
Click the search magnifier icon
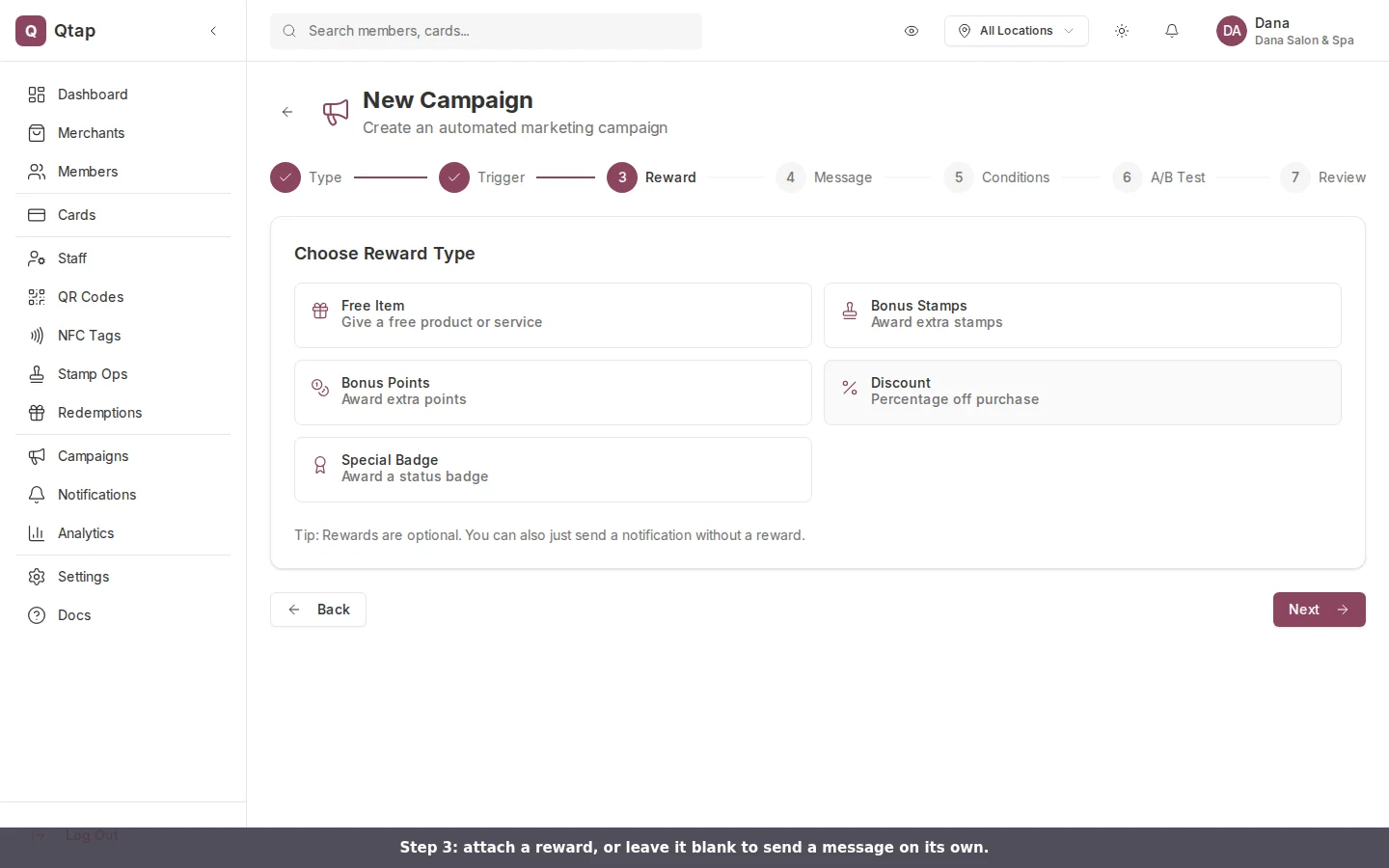[289, 31]
